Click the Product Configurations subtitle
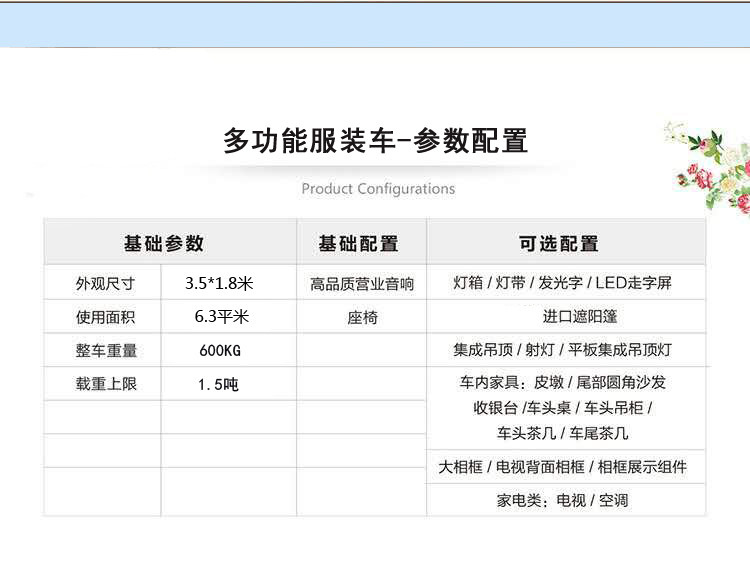Screen dimensions: 750x568 pyautogui.click(x=378, y=189)
